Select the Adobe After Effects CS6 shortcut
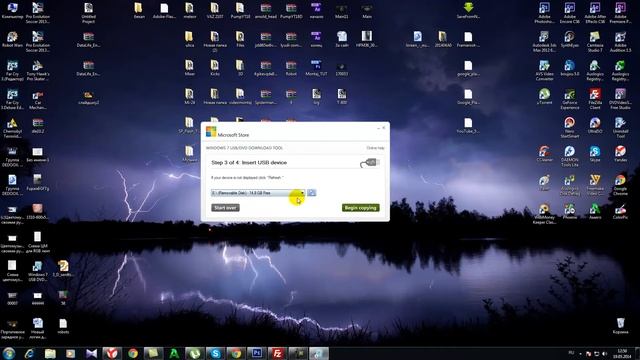Image resolution: width=640 pixels, height=360 pixels. pos(595,12)
